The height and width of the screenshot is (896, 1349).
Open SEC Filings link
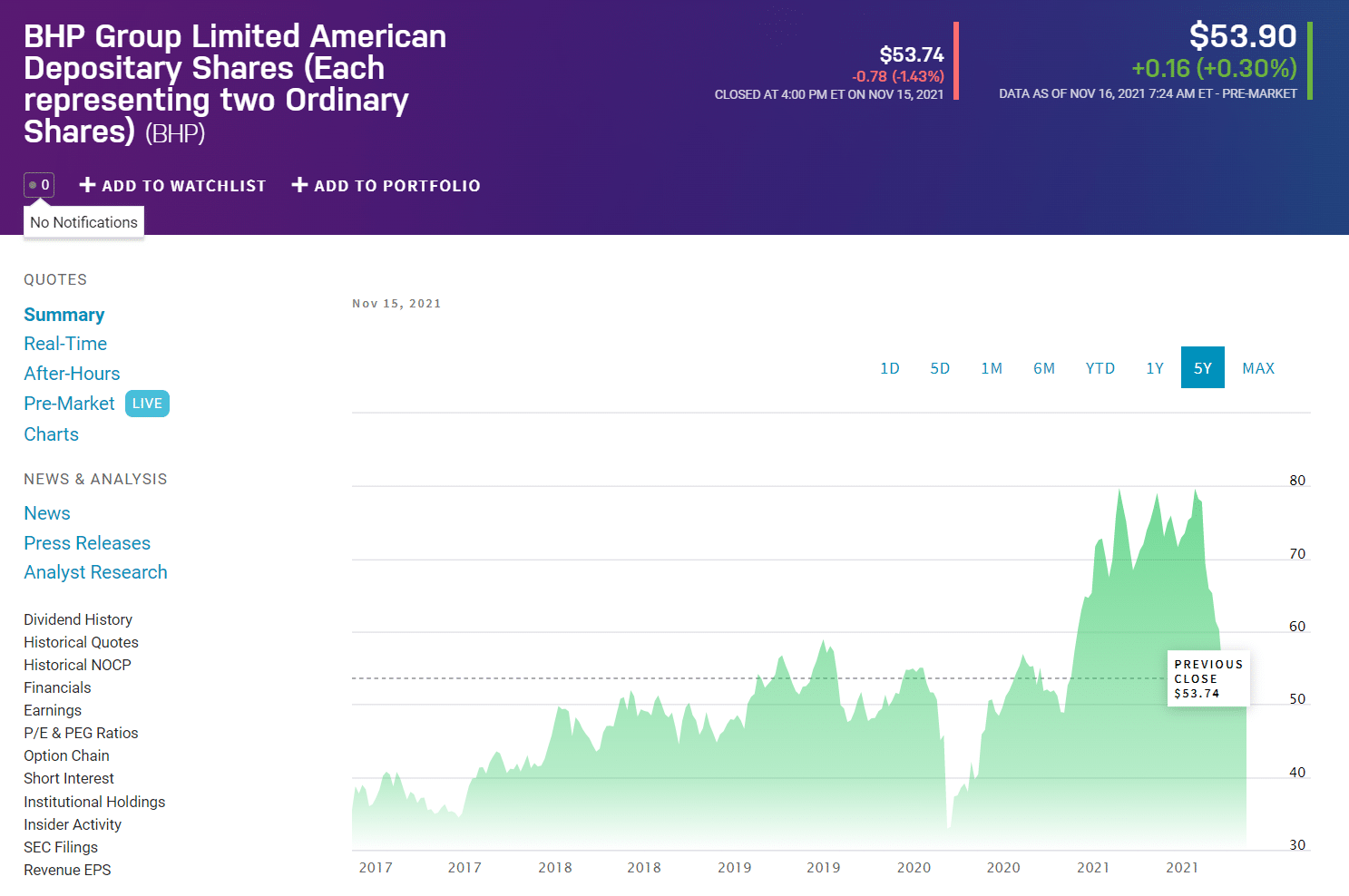click(61, 847)
